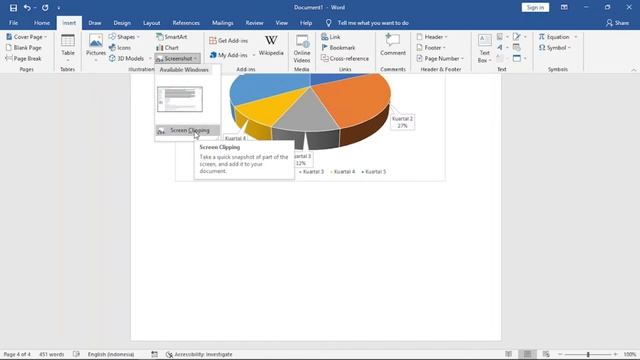Click the Kuartal 5 legend entry

373,172
